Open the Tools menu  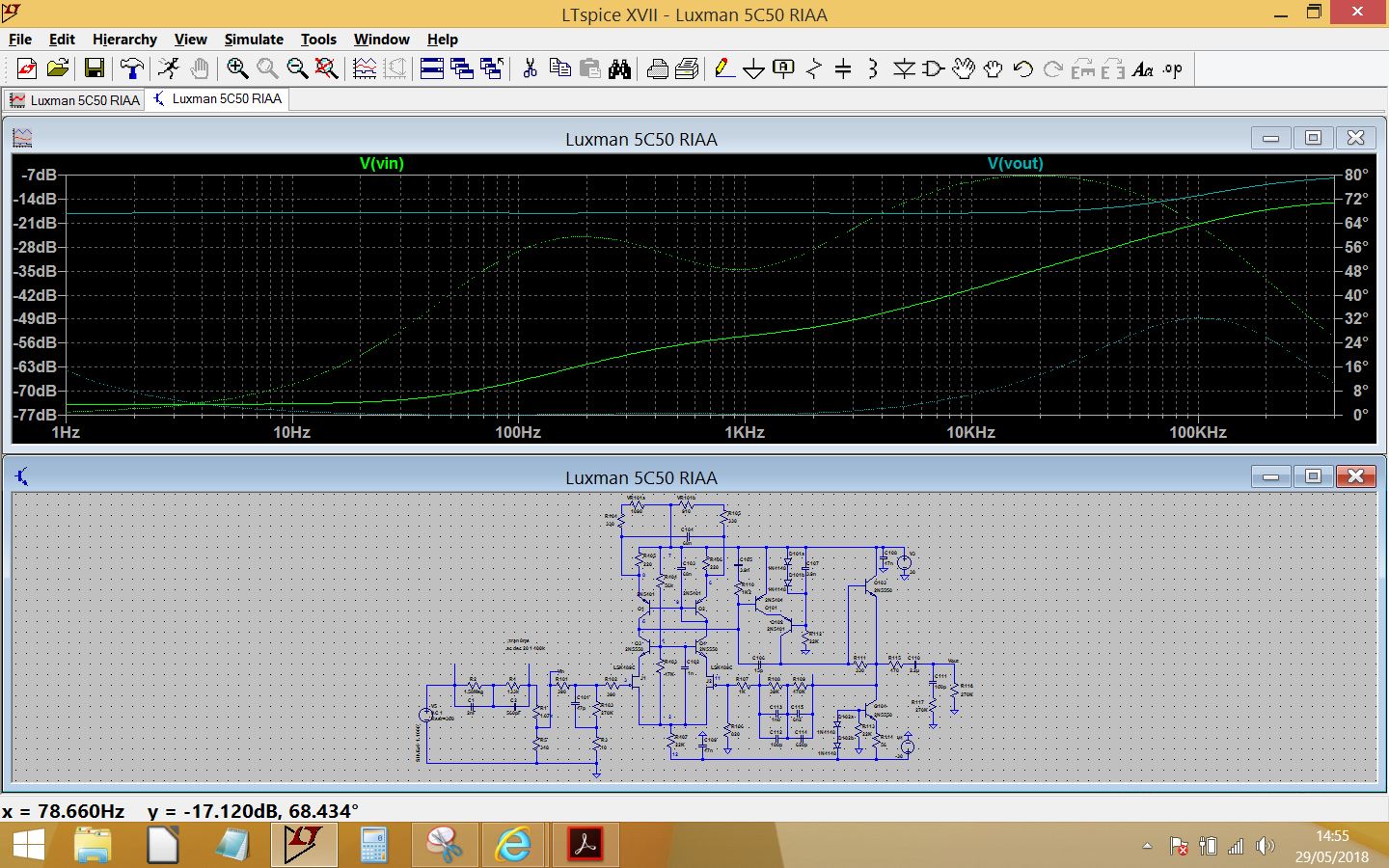[318, 40]
